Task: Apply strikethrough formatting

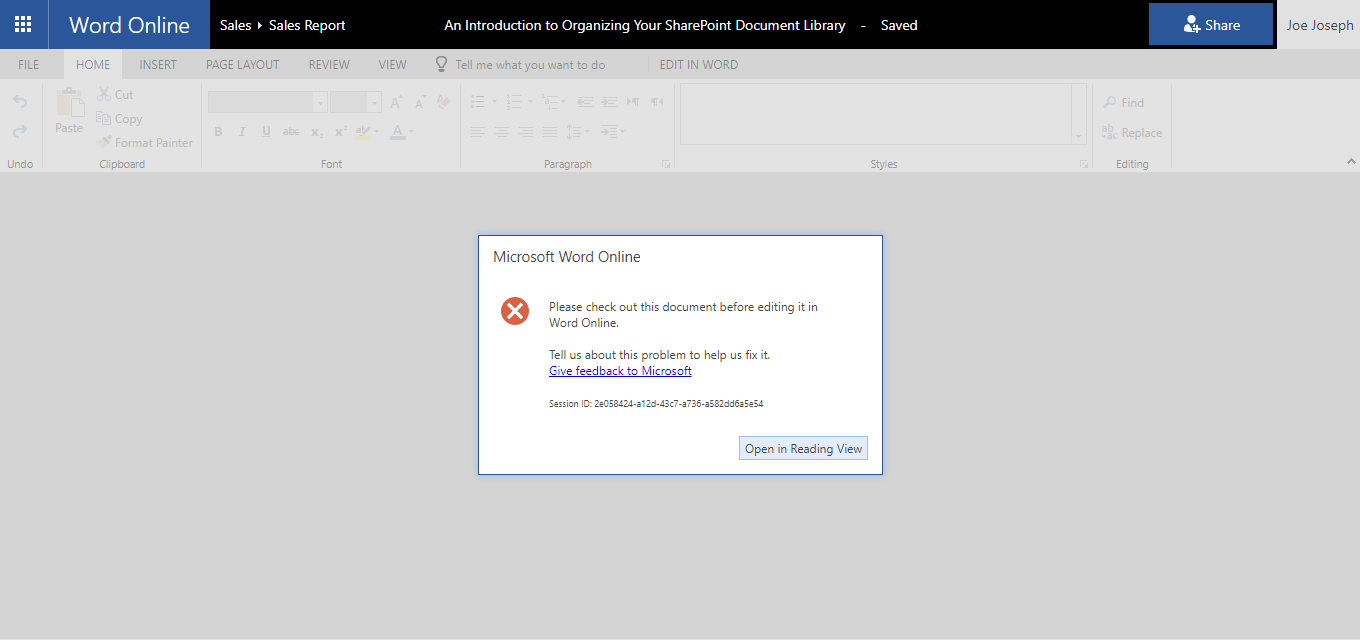Action: click(289, 131)
